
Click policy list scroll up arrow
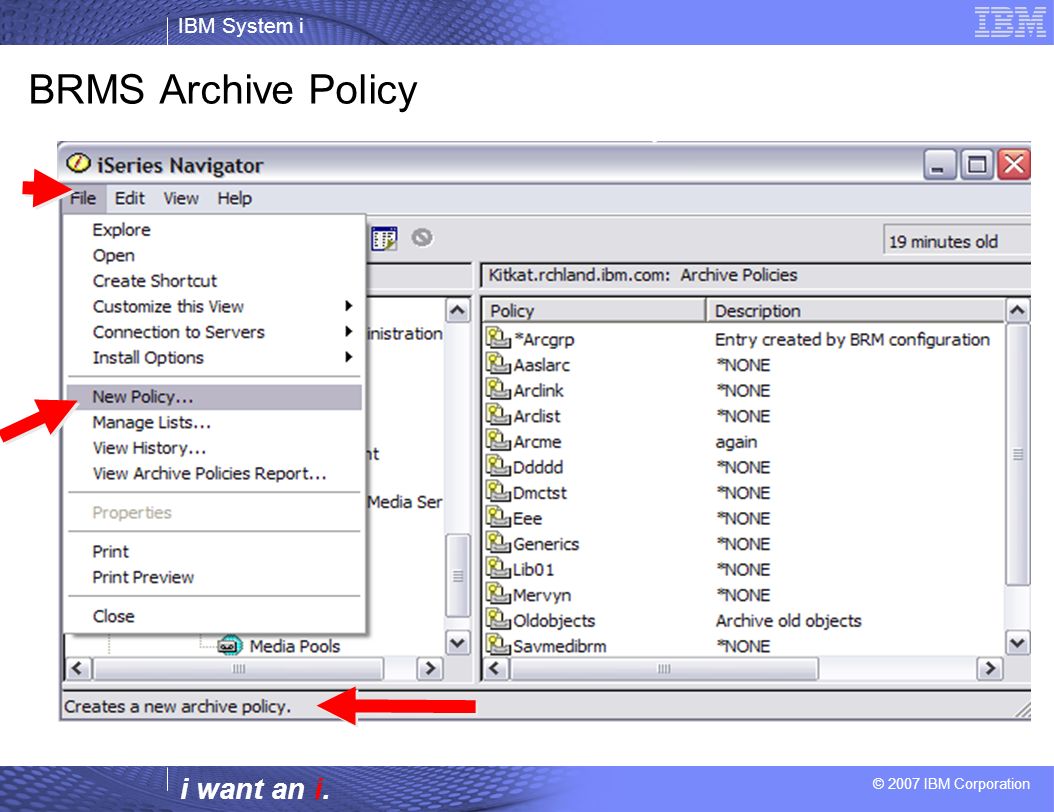(1017, 311)
